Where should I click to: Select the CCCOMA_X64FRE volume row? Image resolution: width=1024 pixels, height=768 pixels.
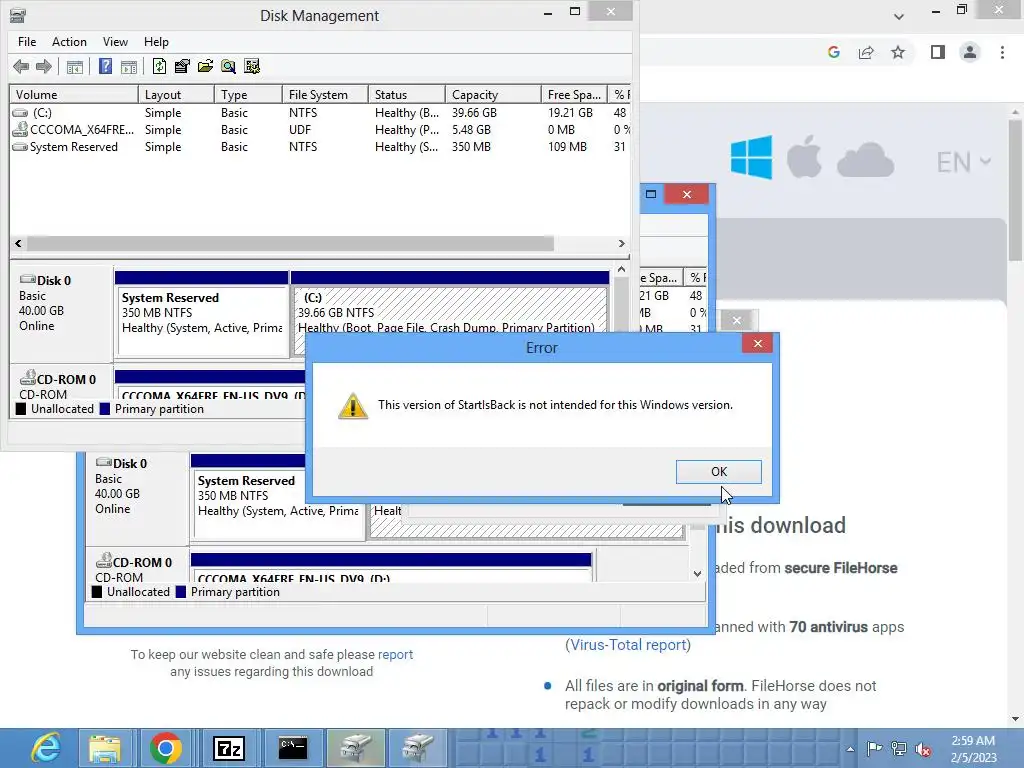[x=320, y=130]
